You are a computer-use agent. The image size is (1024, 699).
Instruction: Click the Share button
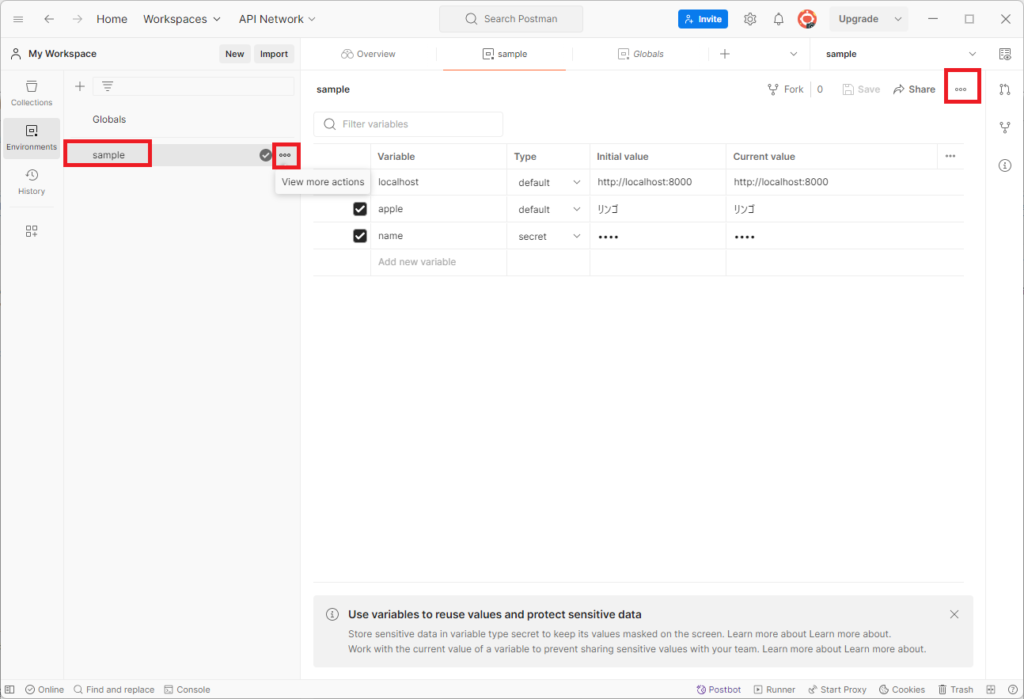914,89
